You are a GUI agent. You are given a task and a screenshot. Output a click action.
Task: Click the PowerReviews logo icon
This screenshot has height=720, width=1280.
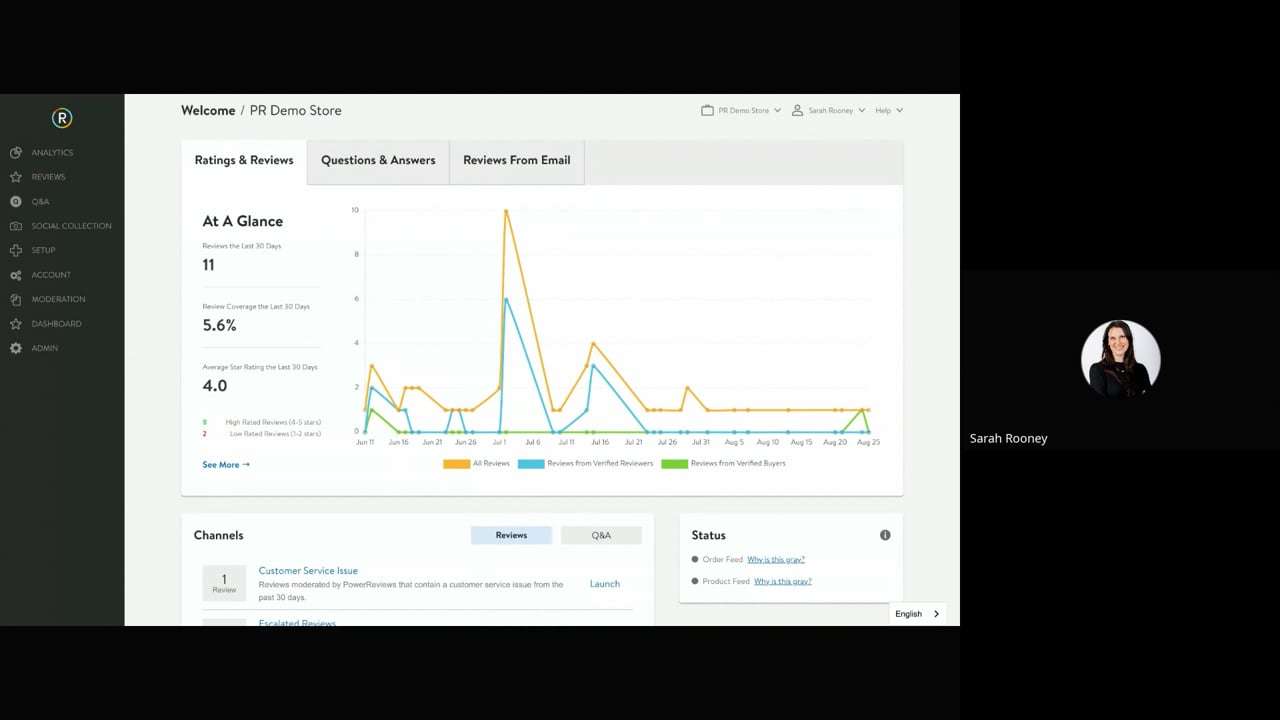coord(62,118)
